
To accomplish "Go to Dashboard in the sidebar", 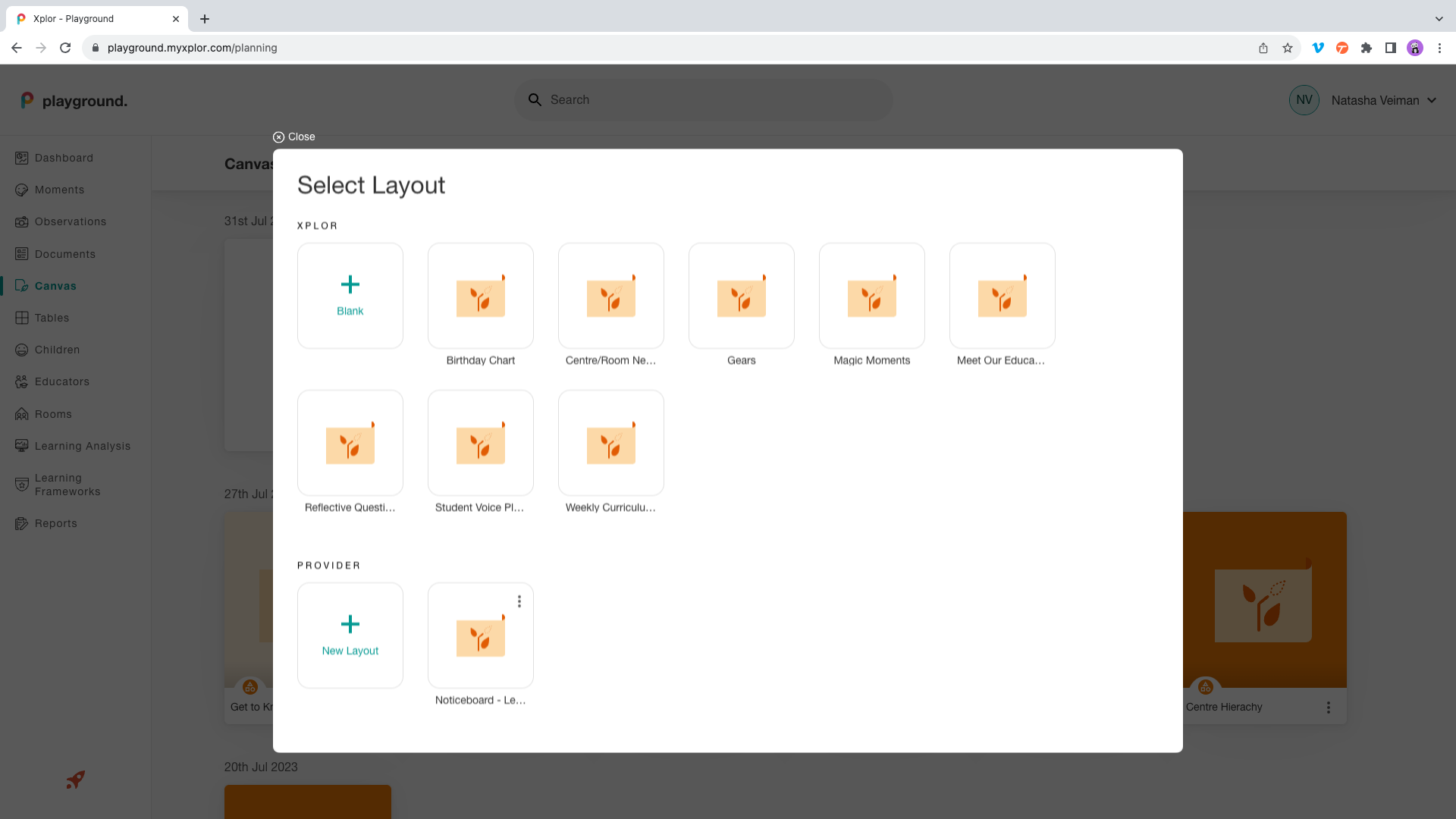I will [x=64, y=158].
